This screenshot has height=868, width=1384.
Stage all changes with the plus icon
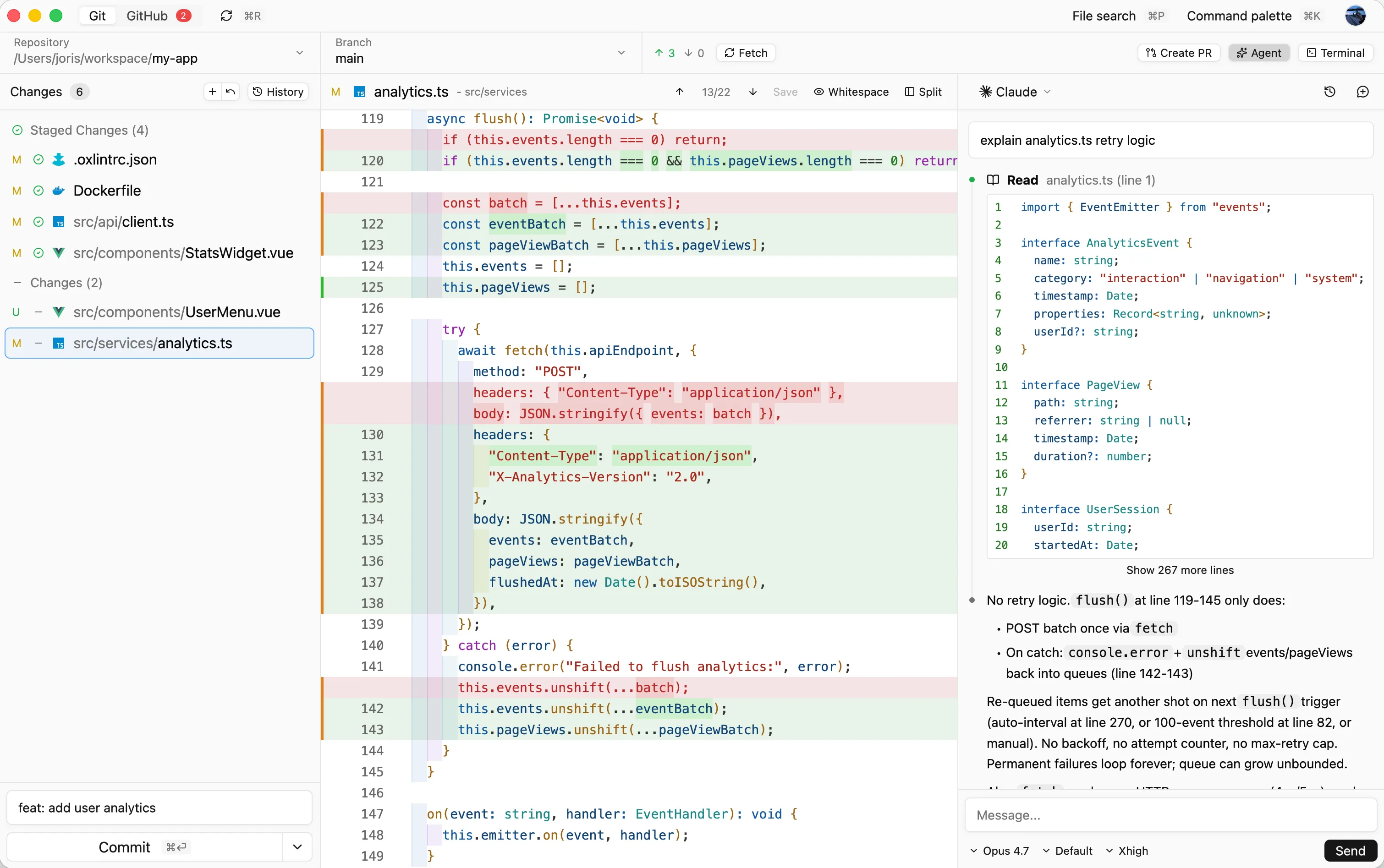213,92
